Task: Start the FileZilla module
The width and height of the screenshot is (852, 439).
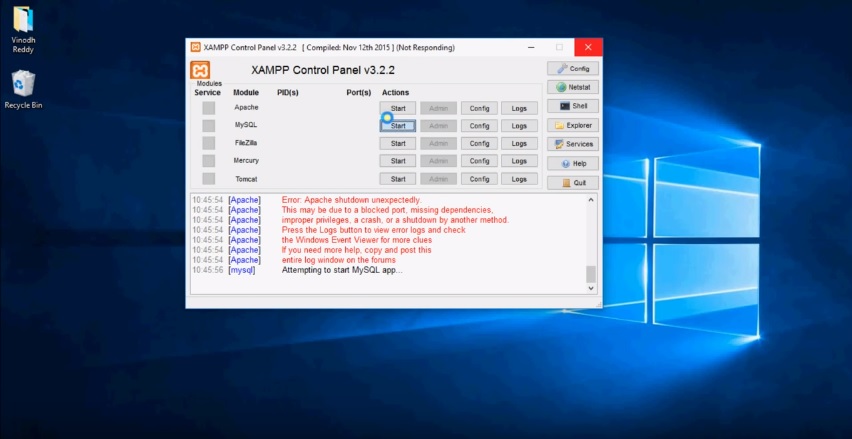Action: (398, 143)
